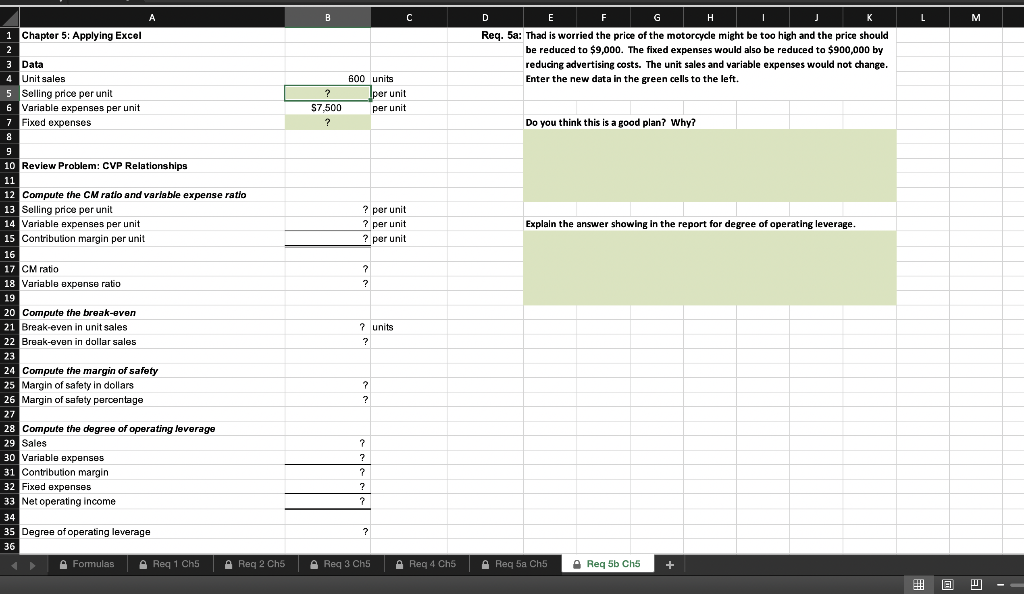Viewport: 1024px width, 594px height.
Task: Click padlock icon on Formulas tab
Action: pyautogui.click(x=61, y=563)
